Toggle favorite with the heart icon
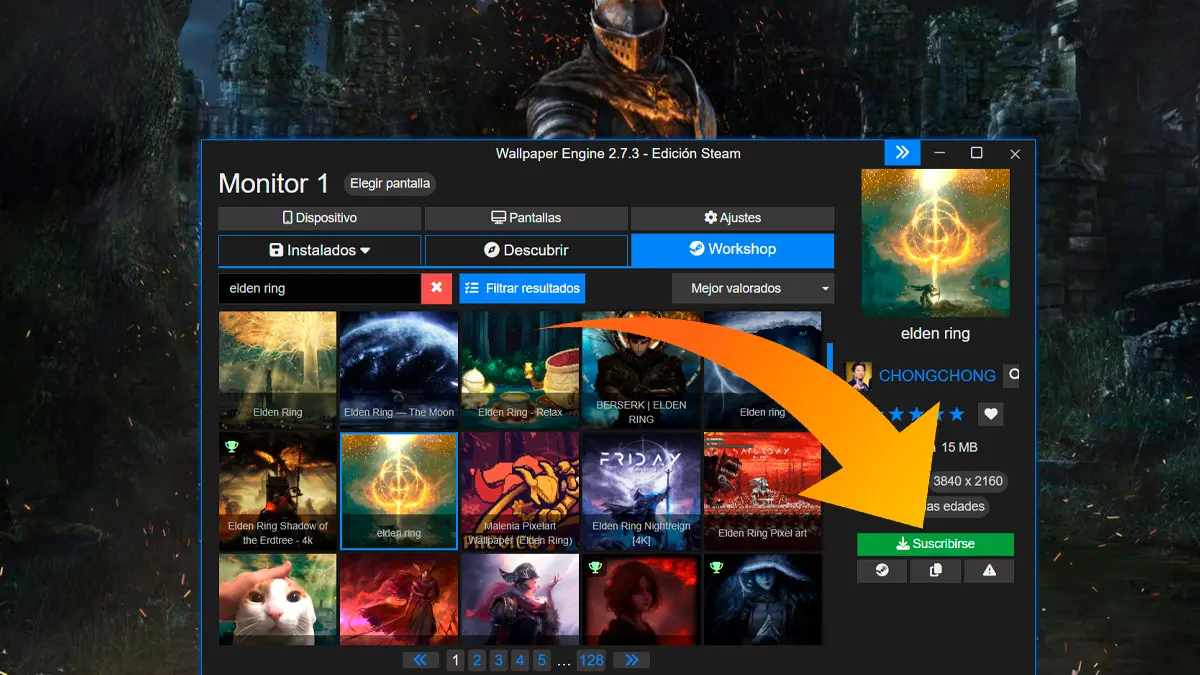1200x675 pixels. pos(990,414)
